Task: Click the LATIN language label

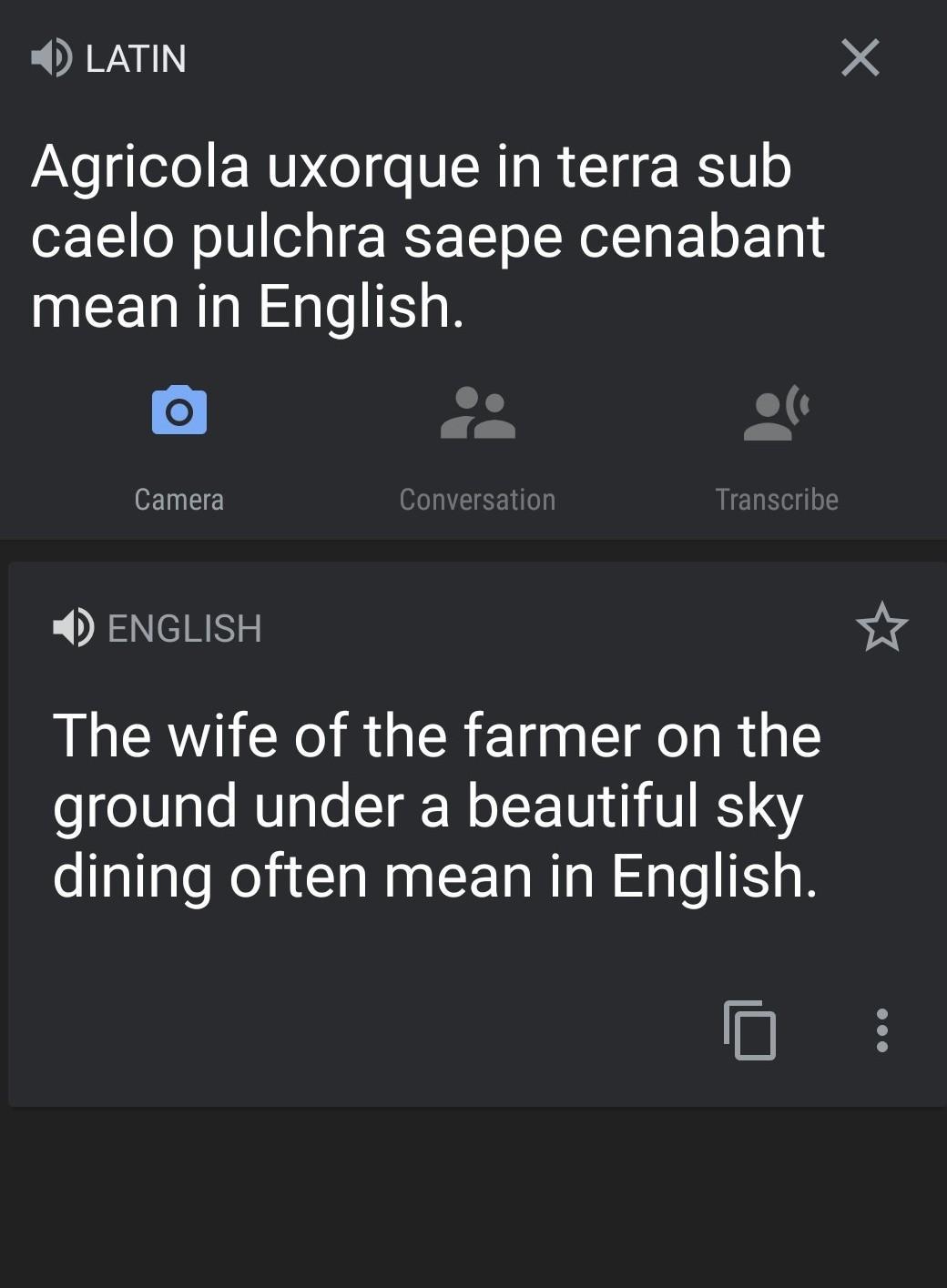Action: coord(136,59)
